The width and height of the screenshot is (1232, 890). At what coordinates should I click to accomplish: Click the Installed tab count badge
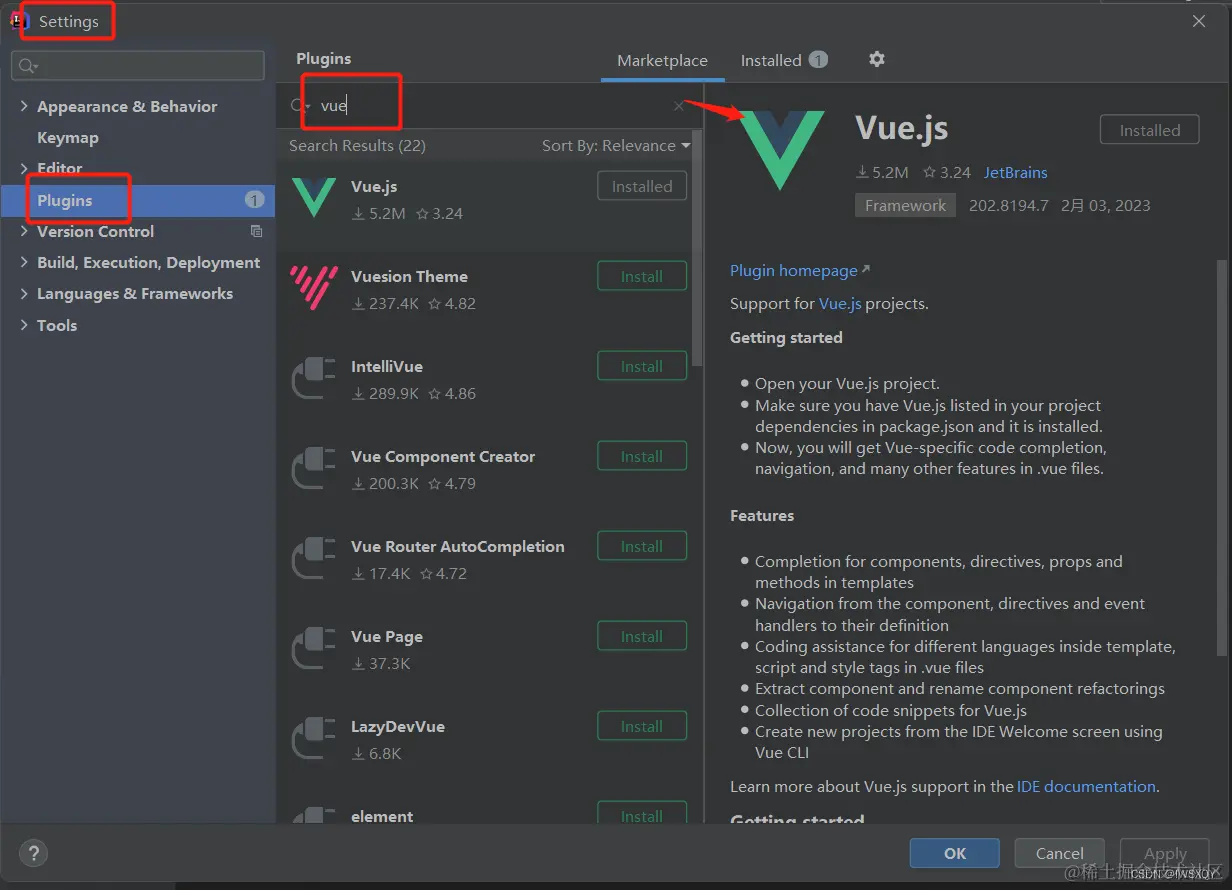818,60
